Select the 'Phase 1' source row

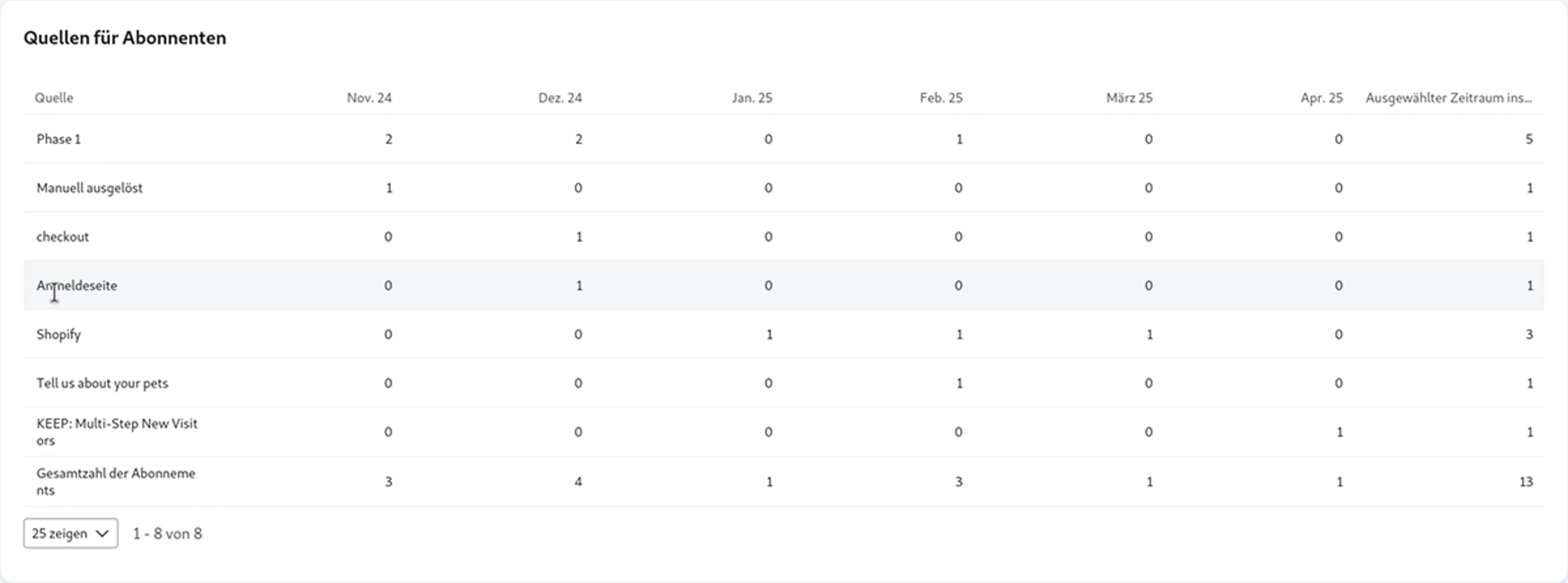[x=784, y=139]
